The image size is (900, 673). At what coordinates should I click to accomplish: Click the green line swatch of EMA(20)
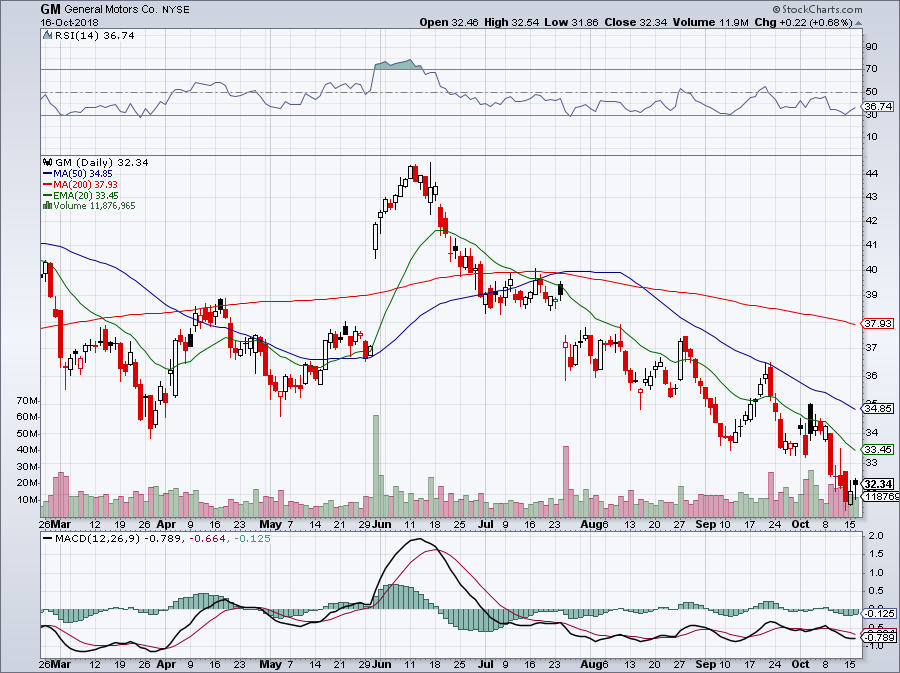click(x=48, y=196)
